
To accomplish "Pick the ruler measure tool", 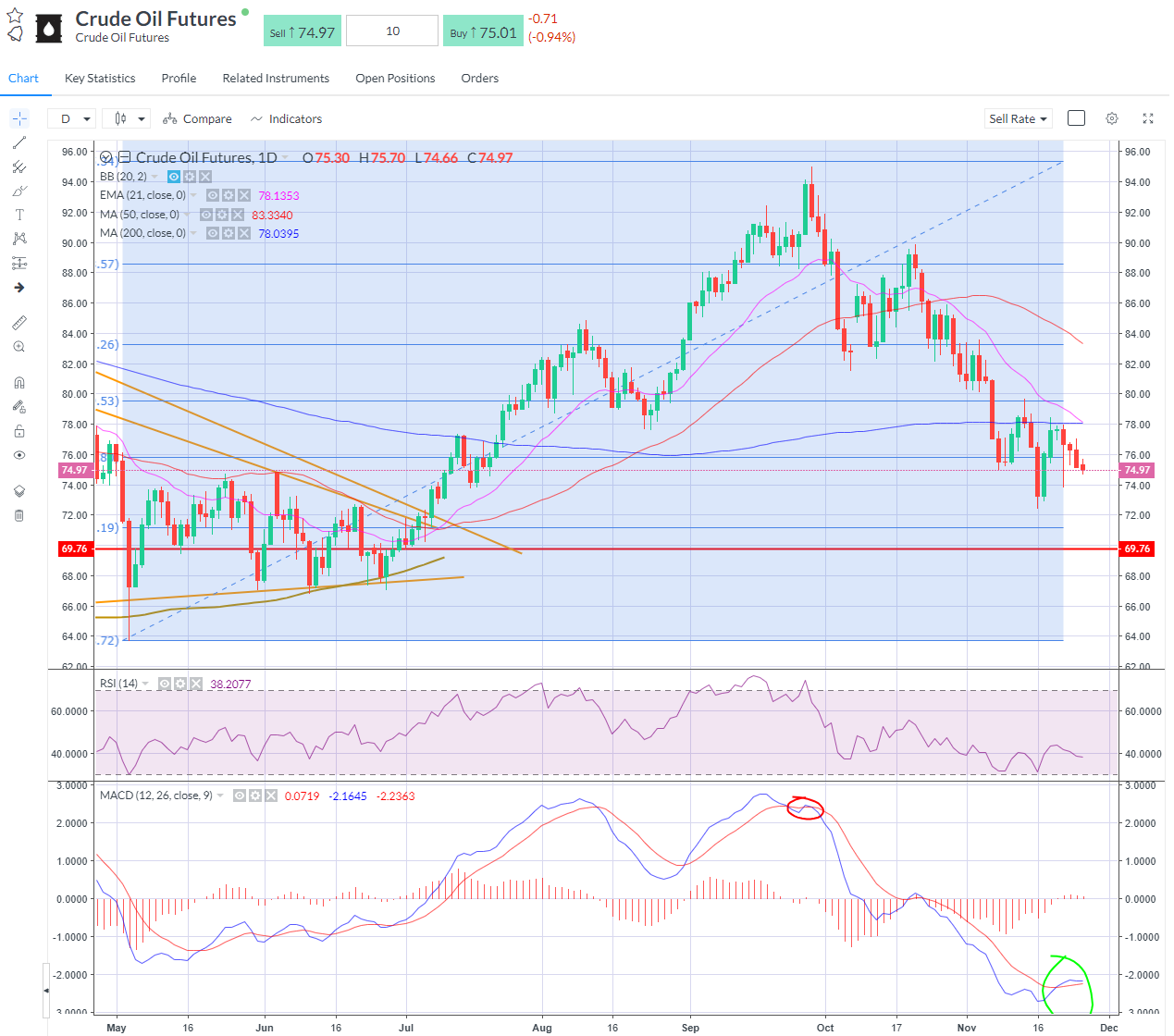I will (19, 323).
